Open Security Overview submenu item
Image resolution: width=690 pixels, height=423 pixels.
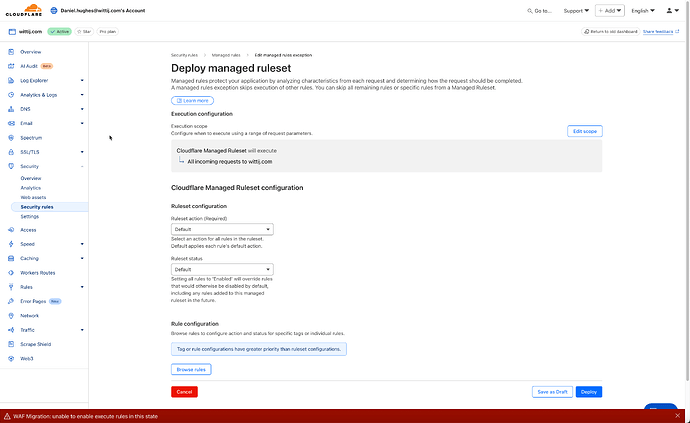31,178
